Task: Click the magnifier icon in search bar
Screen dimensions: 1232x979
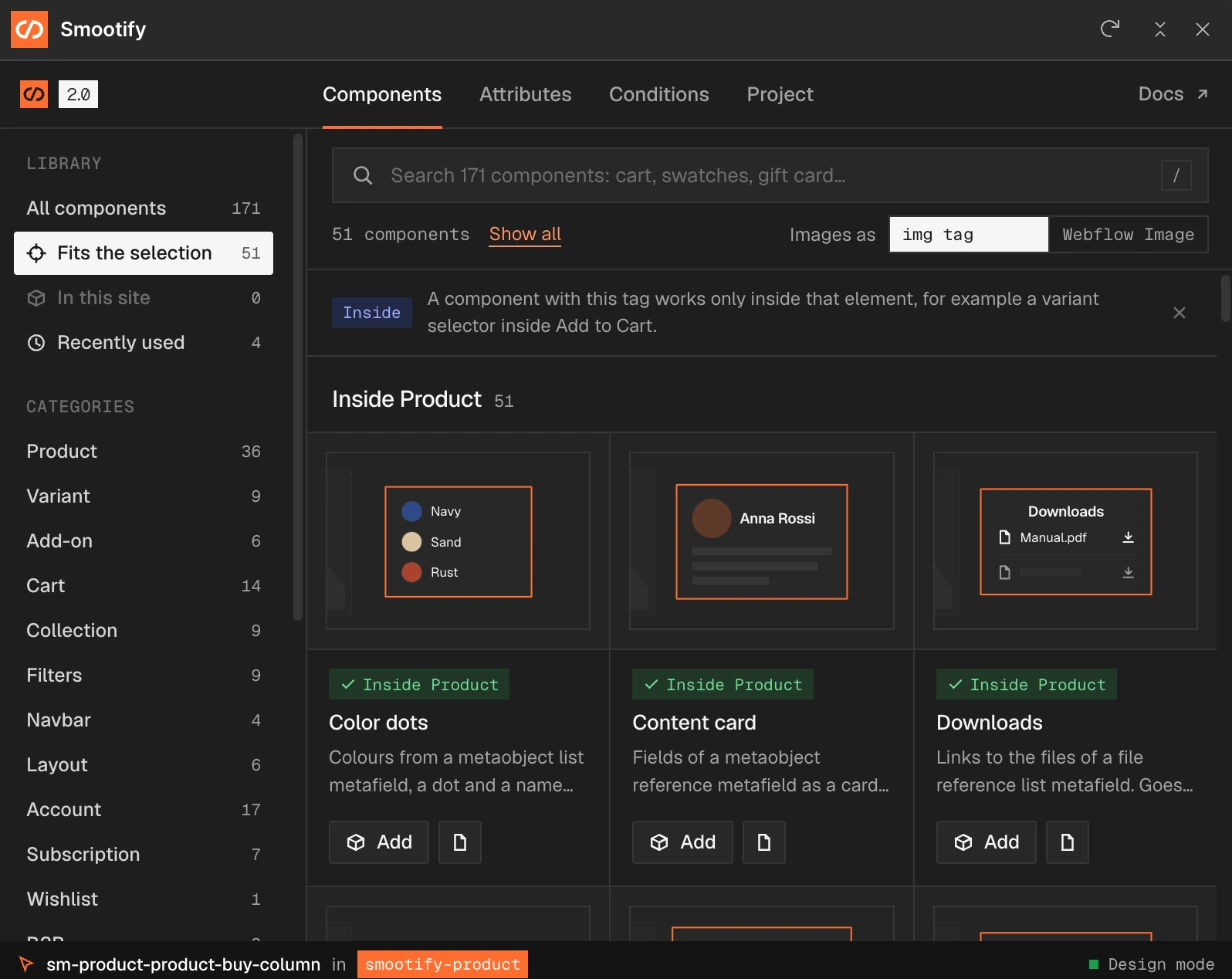Action: (363, 176)
